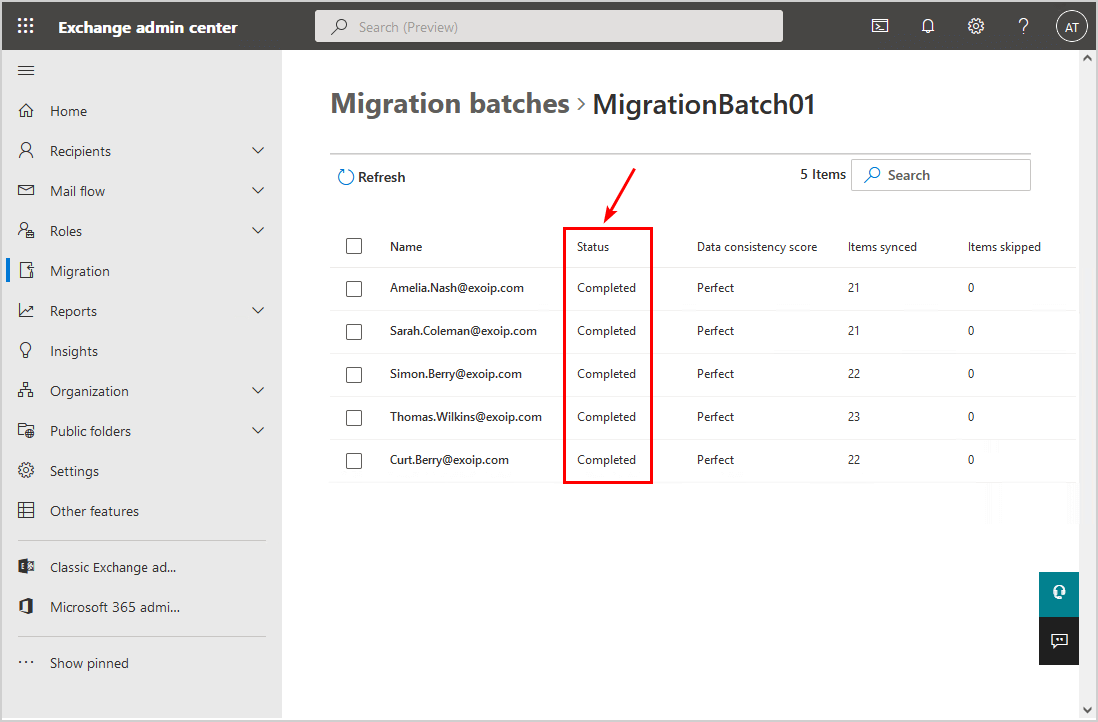Select Roles in the sidebar menu
1098x722 pixels.
(66, 230)
